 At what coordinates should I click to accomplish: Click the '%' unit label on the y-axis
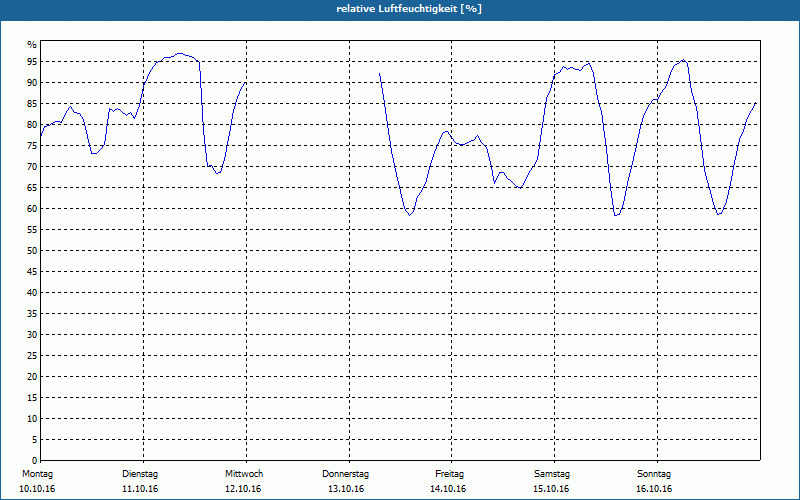click(32, 45)
